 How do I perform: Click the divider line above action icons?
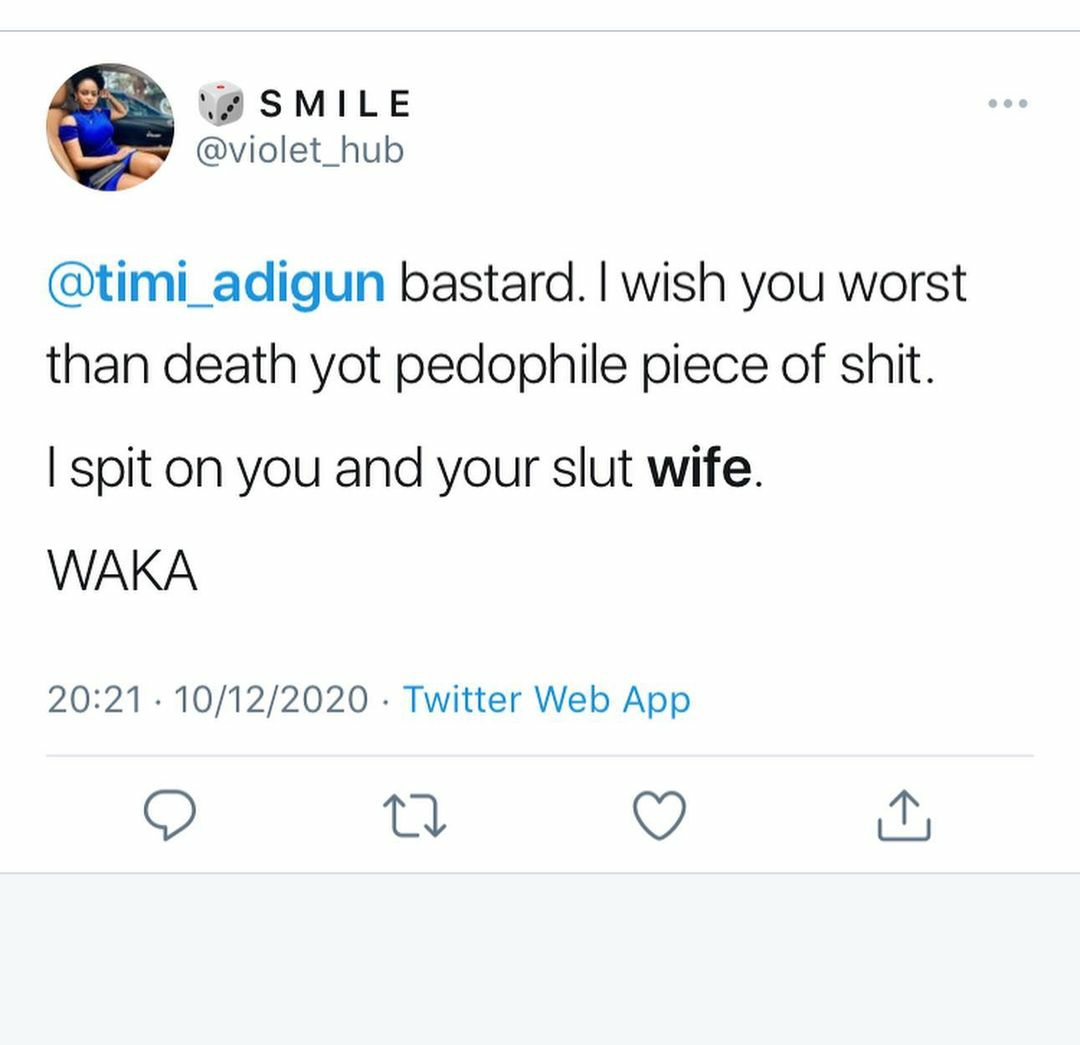coord(540,755)
